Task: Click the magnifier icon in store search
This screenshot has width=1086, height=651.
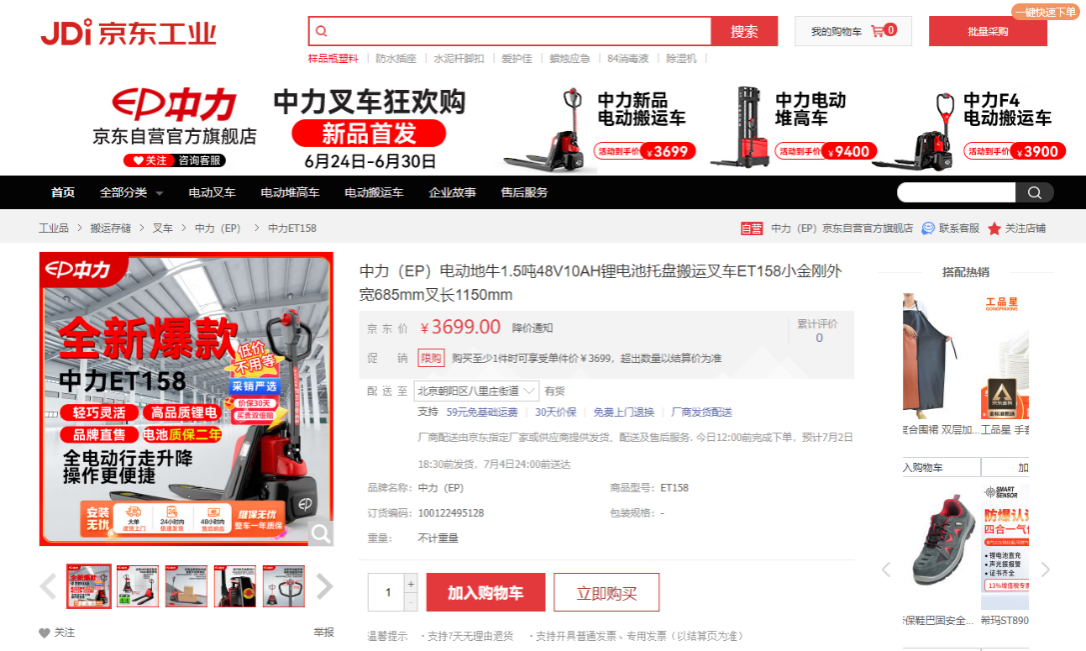Action: (x=1035, y=193)
